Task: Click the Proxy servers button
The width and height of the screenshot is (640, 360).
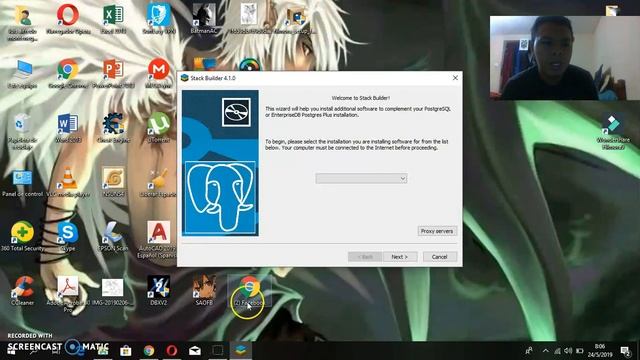Action: click(x=437, y=231)
